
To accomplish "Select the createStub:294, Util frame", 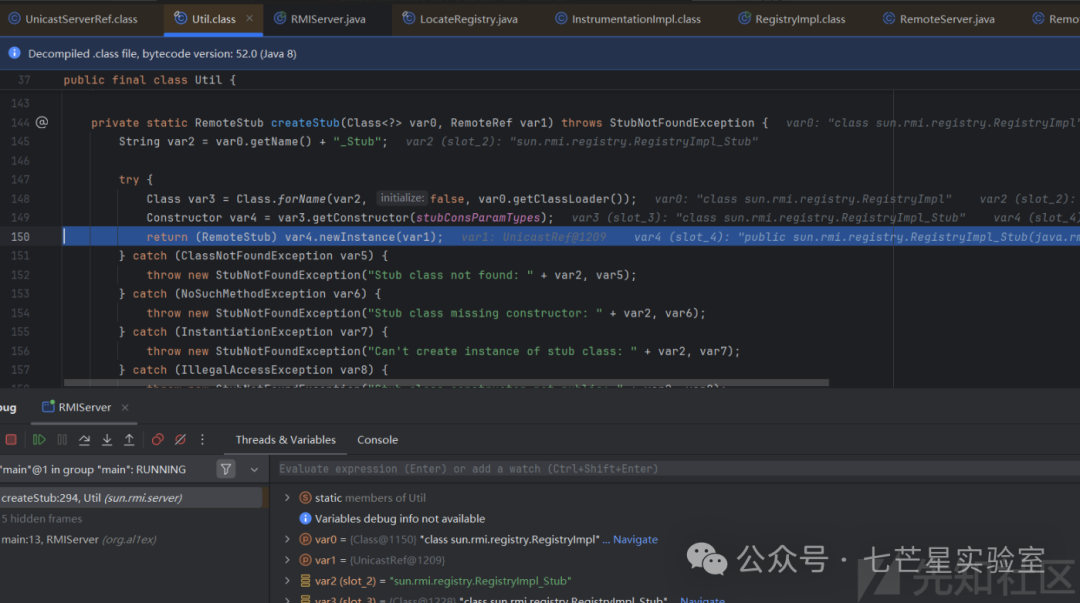I will click(131, 498).
